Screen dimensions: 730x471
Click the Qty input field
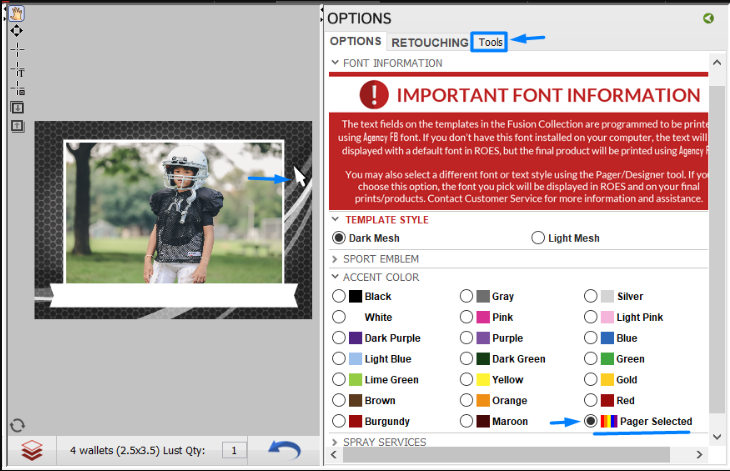click(233, 451)
